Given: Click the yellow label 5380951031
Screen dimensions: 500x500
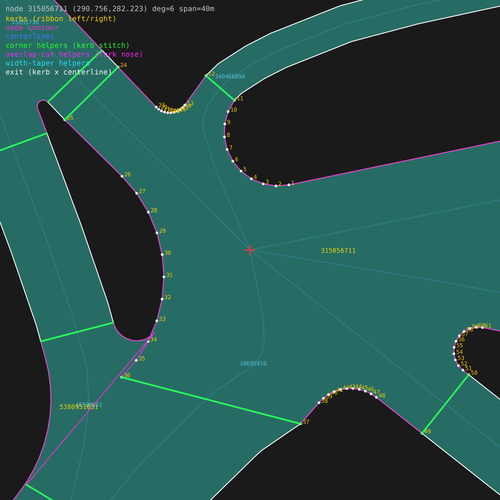Looking at the screenshot, I should pos(79,407).
